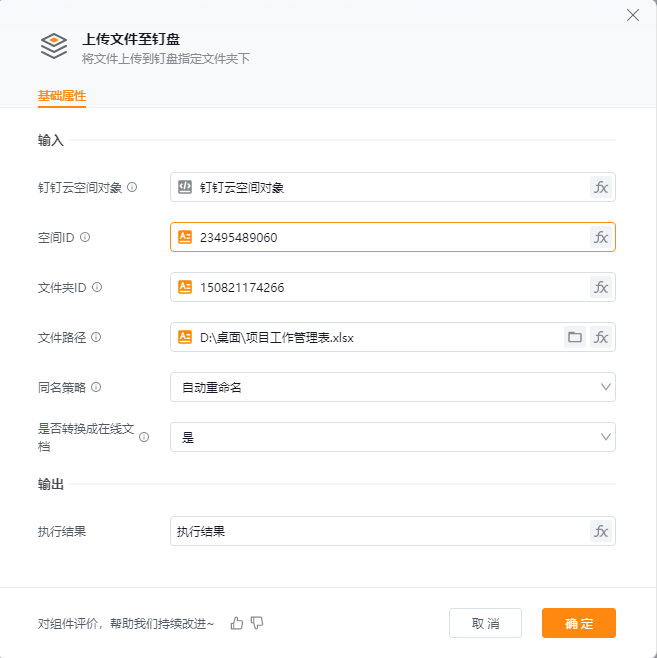
Task: Open the 同名策略 dropdown
Action: click(x=393, y=387)
